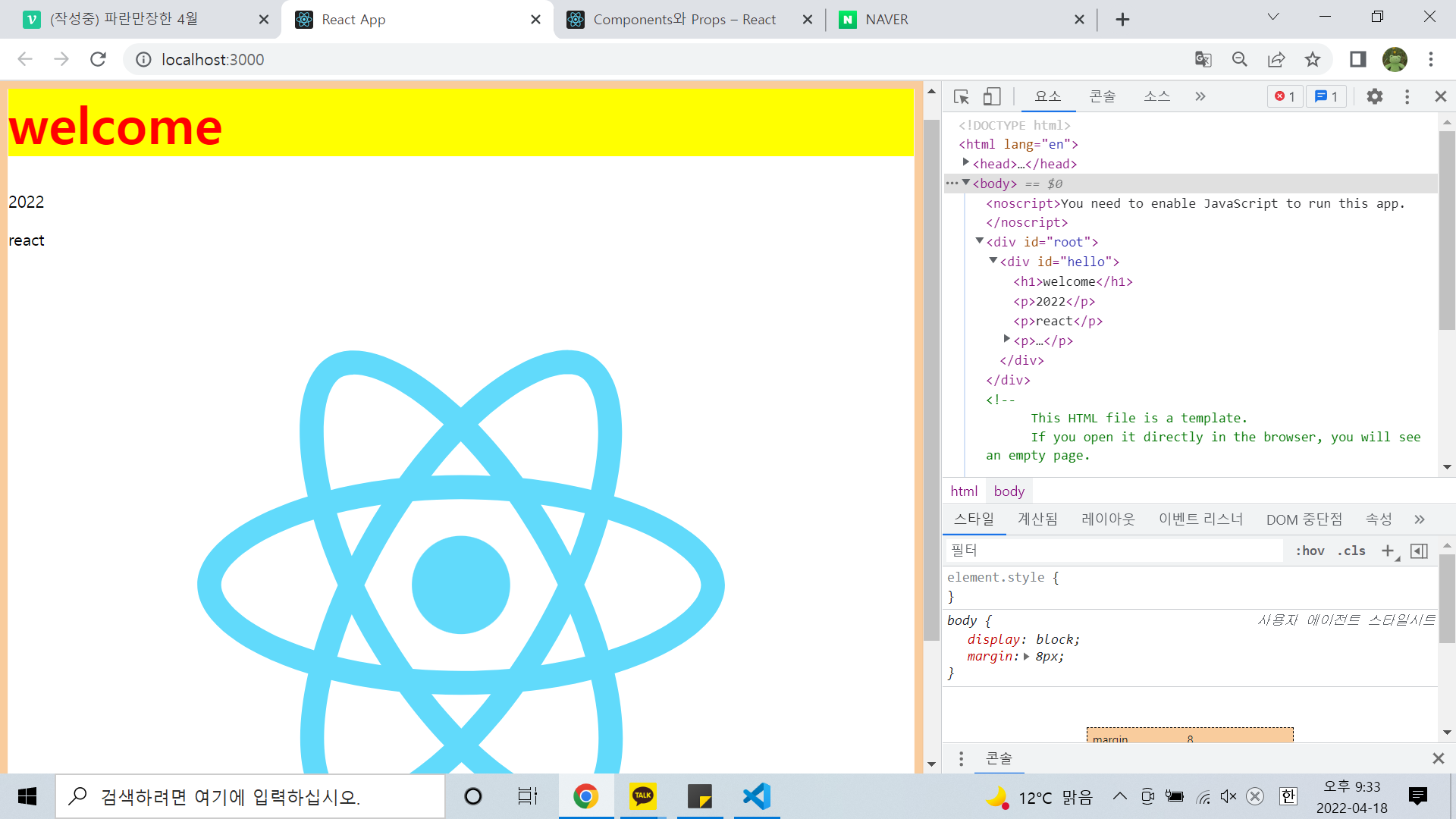Select the 콘솔 drawer tab
1456x819 pixels.
[999, 758]
